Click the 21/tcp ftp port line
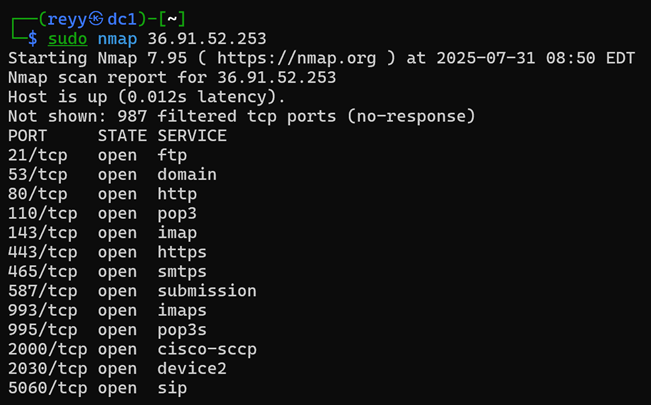Screen dimensions: 651x405 pyautogui.click(x=98, y=156)
